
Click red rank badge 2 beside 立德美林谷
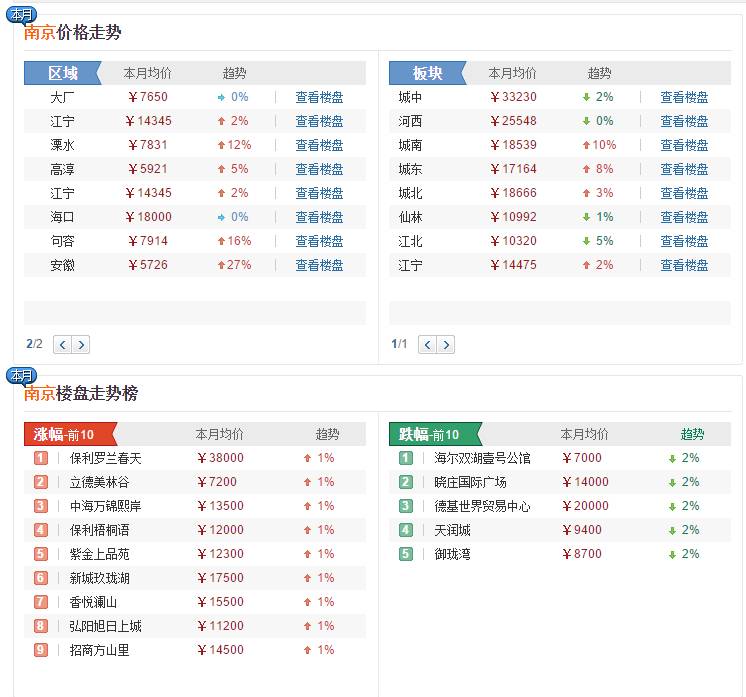tap(41, 482)
